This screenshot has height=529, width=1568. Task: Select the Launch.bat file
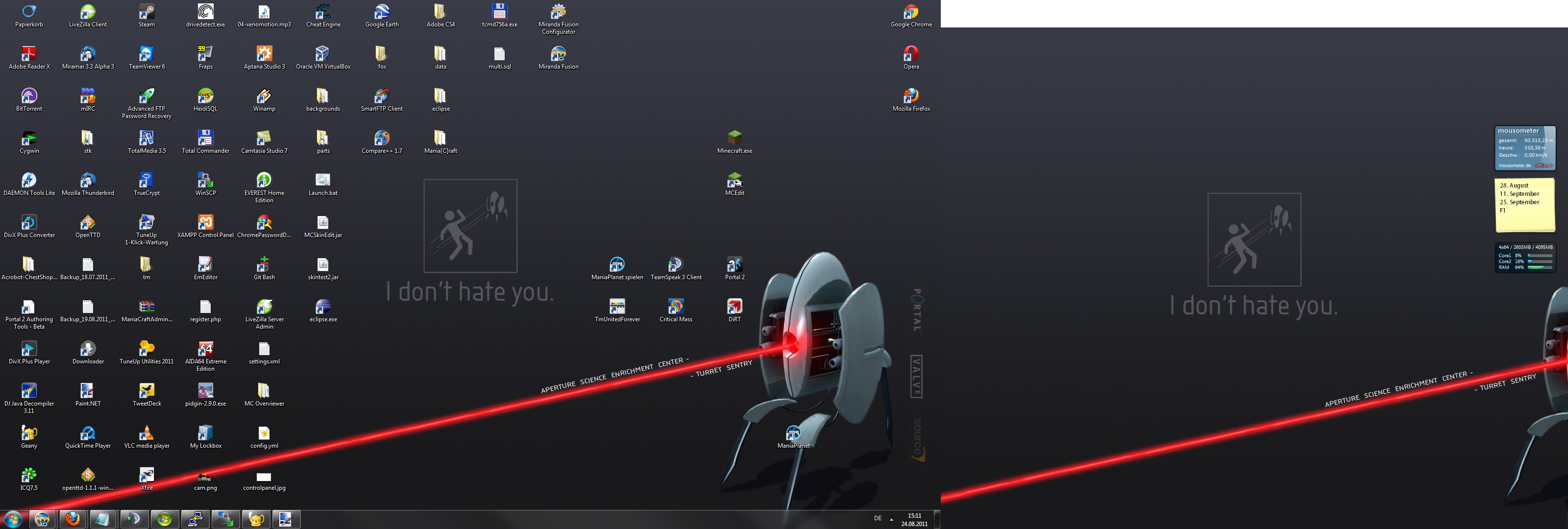tap(323, 183)
